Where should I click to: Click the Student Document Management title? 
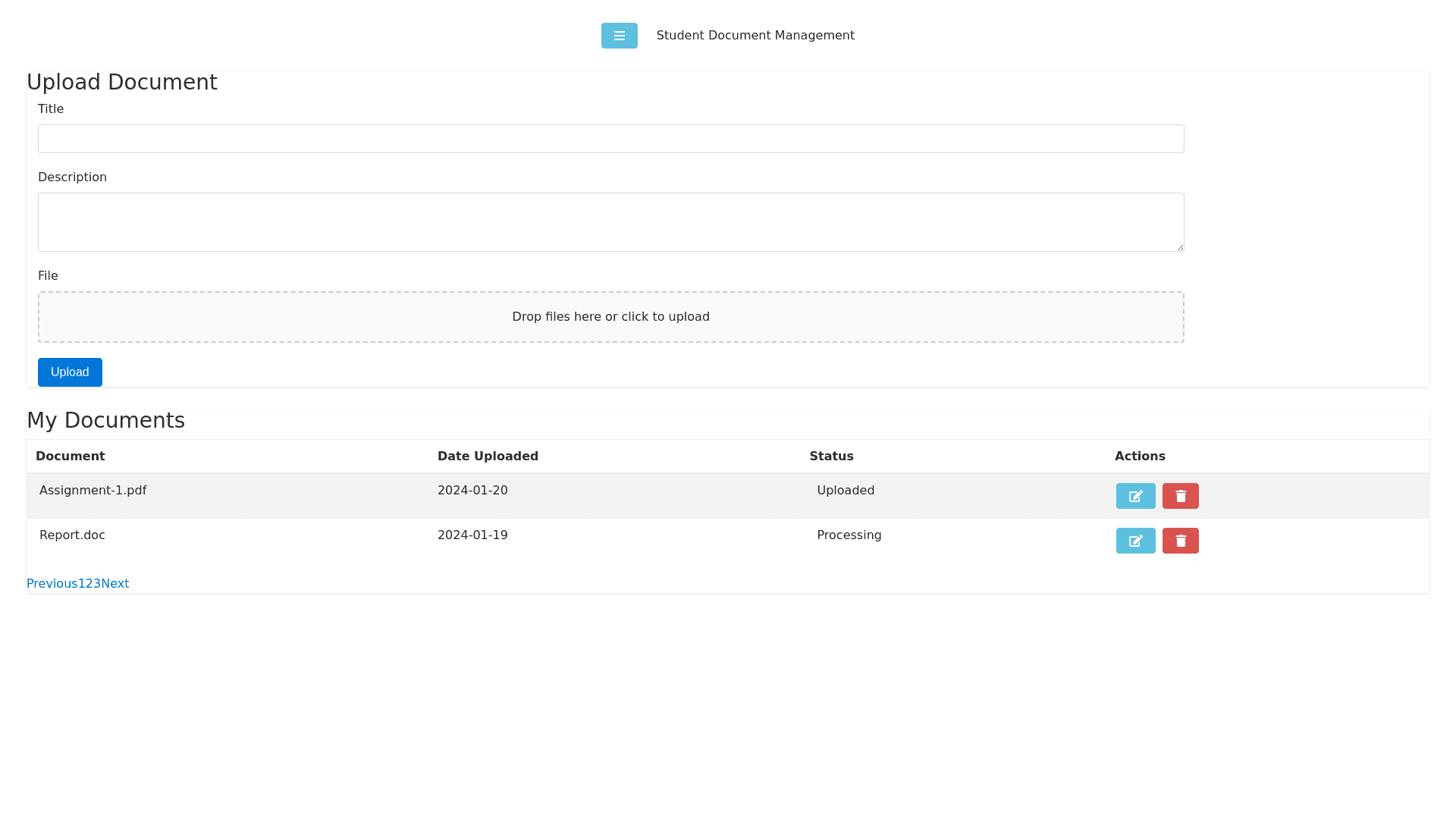pyautogui.click(x=755, y=35)
